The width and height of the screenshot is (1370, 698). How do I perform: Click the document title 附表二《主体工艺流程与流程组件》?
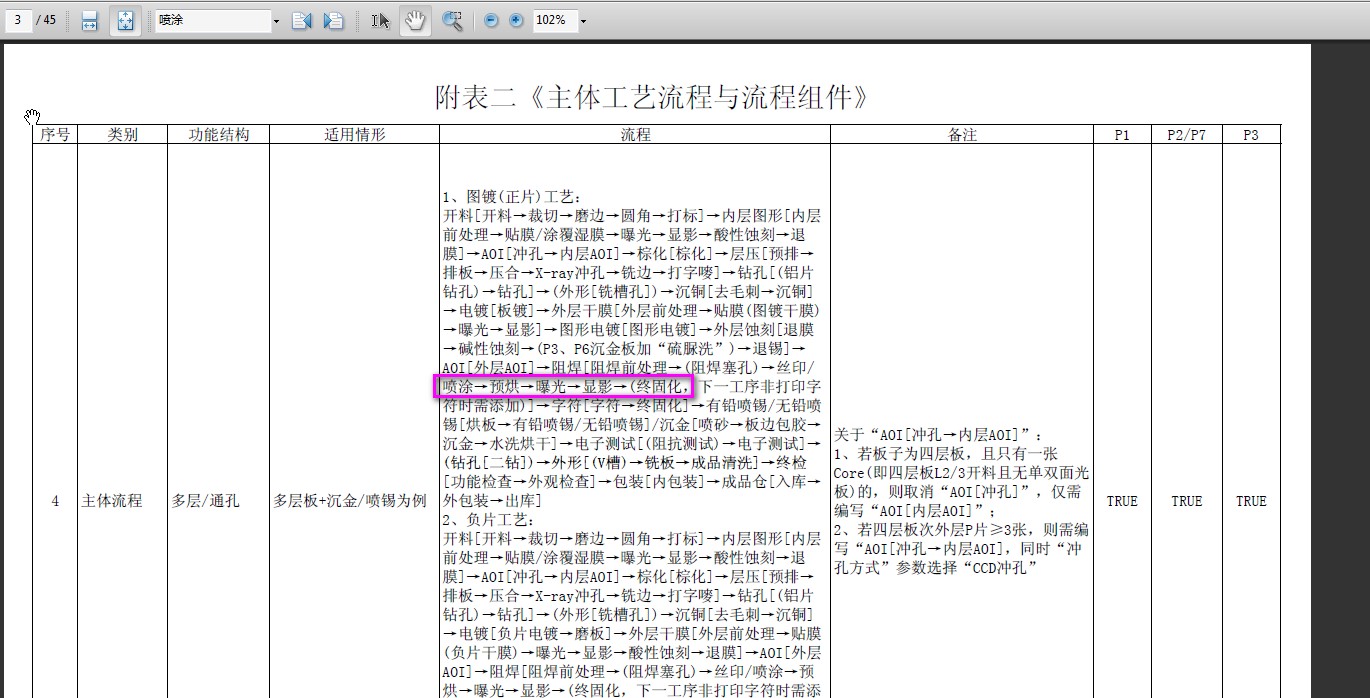point(651,97)
